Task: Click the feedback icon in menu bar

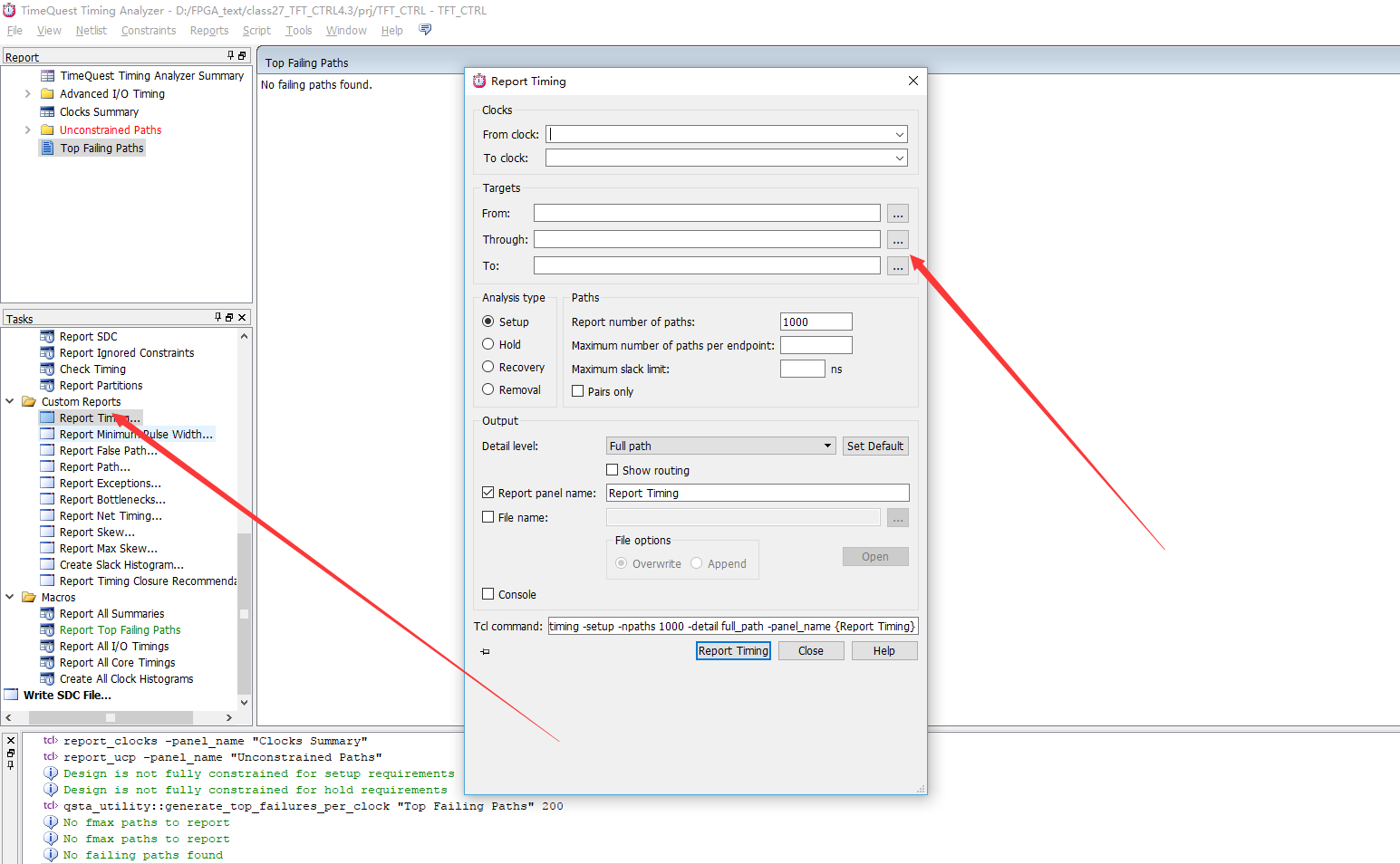Action: click(425, 30)
